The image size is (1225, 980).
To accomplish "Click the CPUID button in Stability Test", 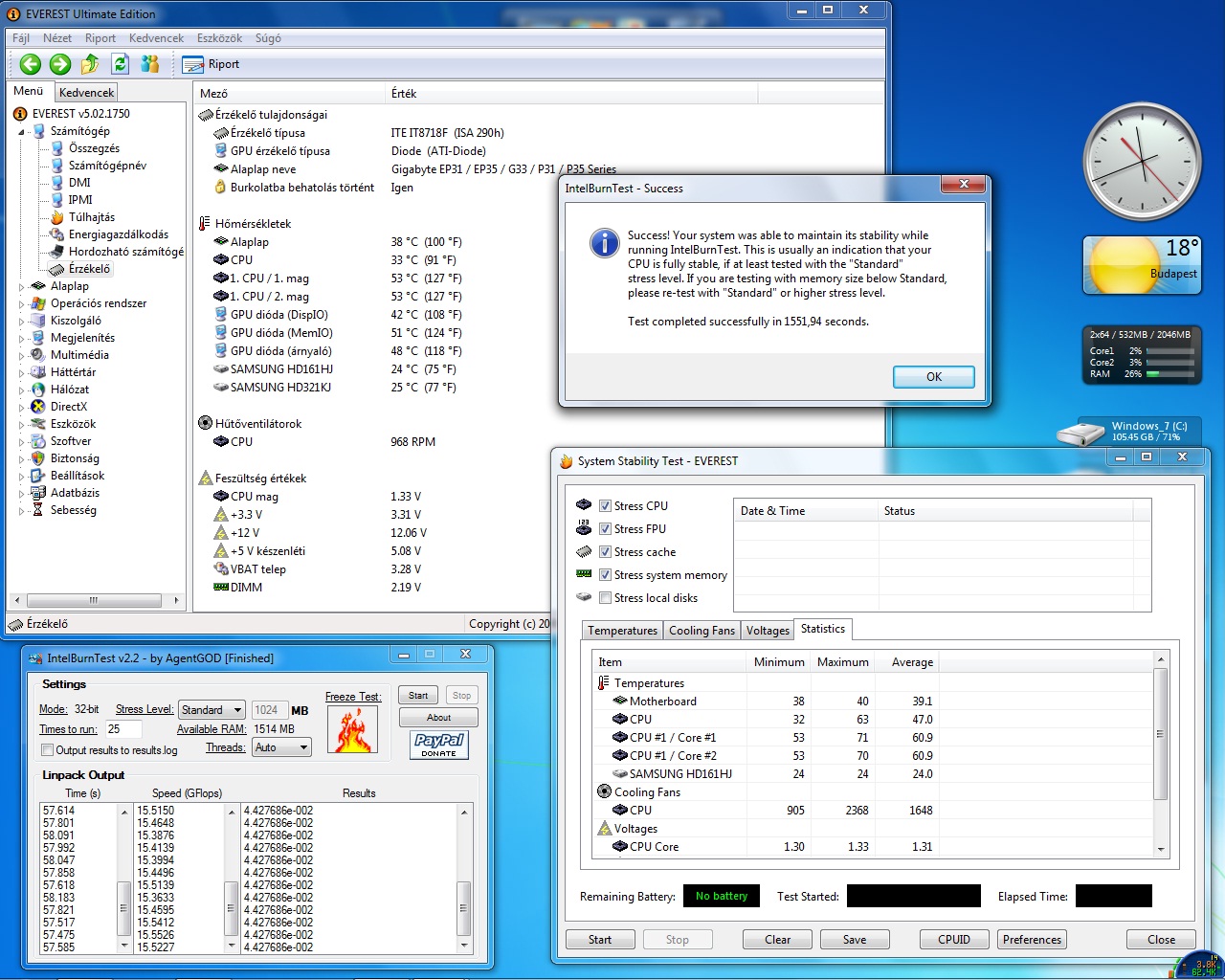I will pos(954,940).
